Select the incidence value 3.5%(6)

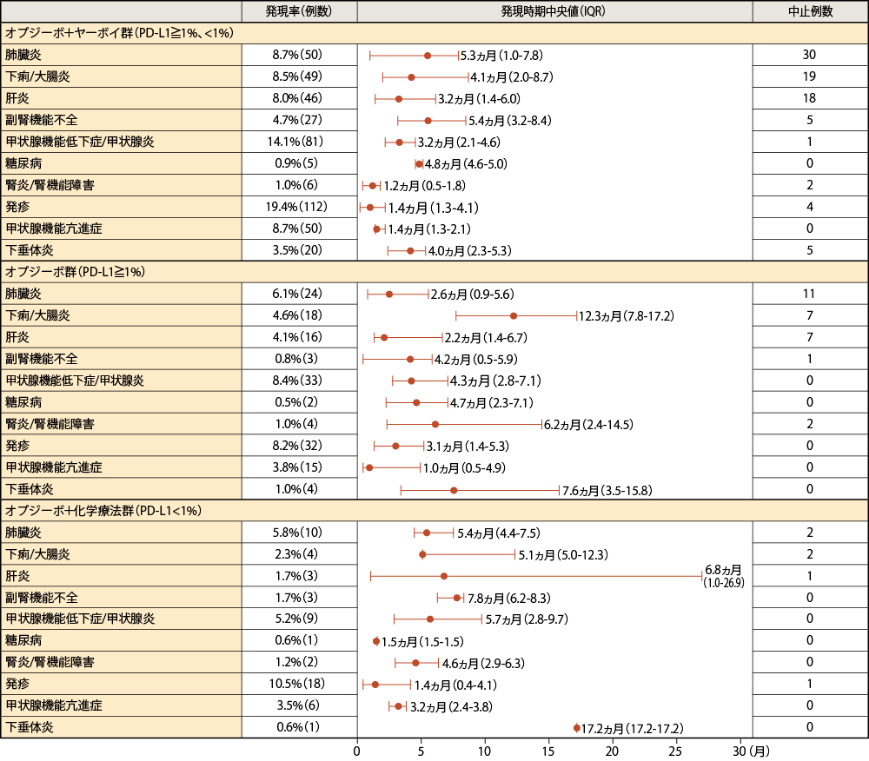pos(298,705)
